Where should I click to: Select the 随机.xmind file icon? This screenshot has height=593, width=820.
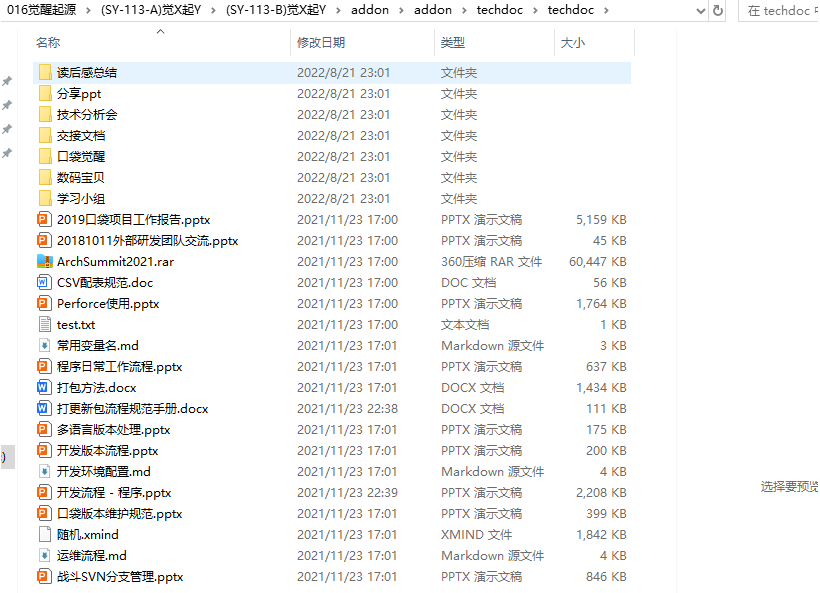pos(44,534)
